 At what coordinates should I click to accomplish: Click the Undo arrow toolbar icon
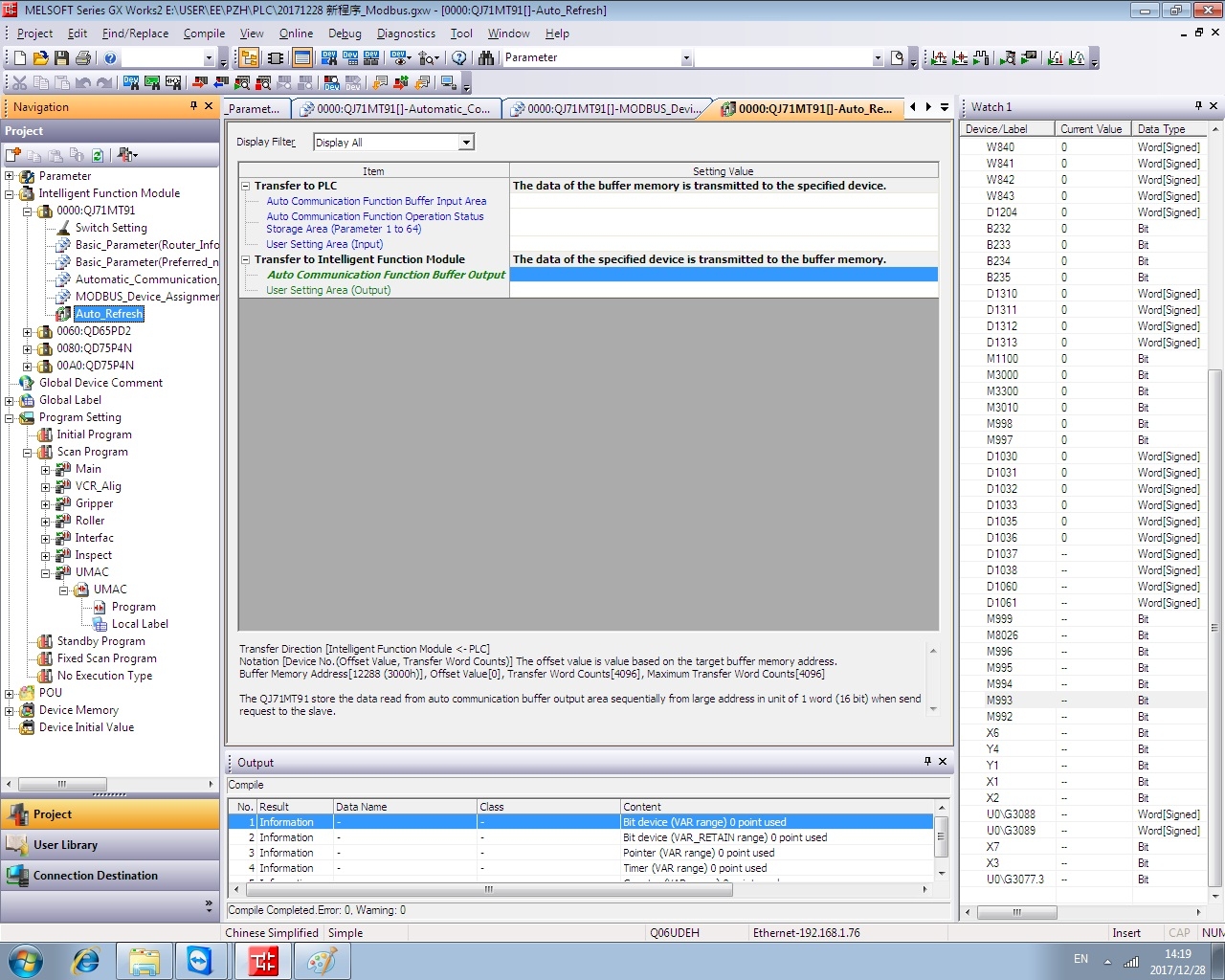82,83
